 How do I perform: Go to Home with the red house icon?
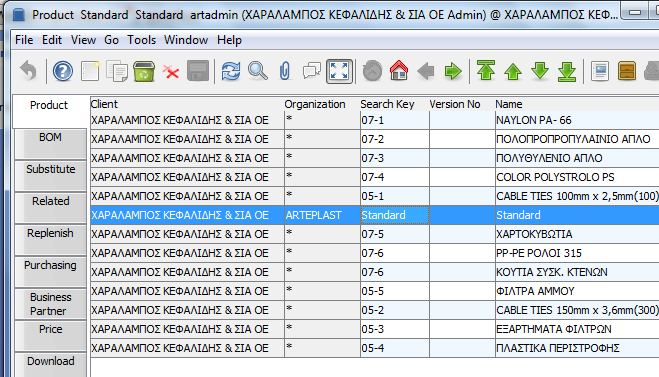399,71
